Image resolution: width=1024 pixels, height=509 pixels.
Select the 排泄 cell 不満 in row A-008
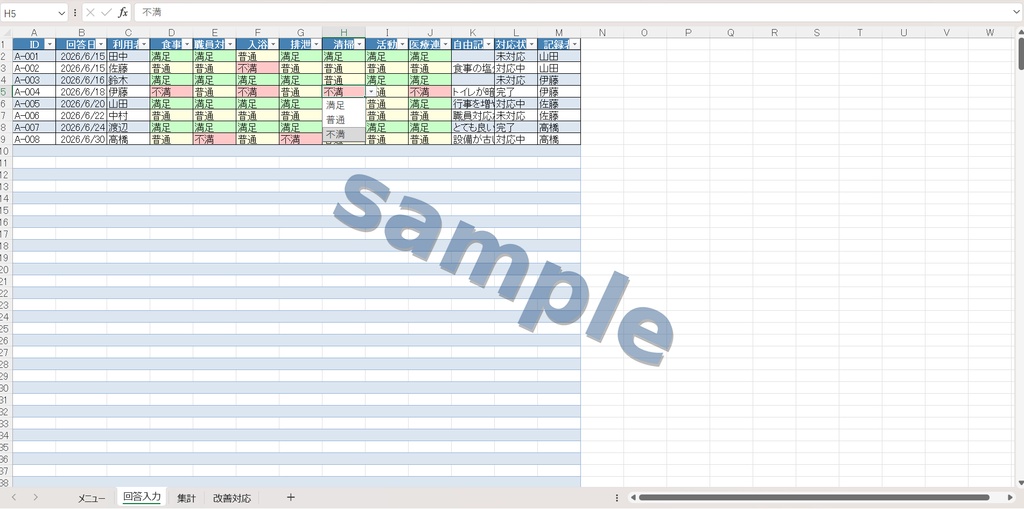click(x=300, y=139)
